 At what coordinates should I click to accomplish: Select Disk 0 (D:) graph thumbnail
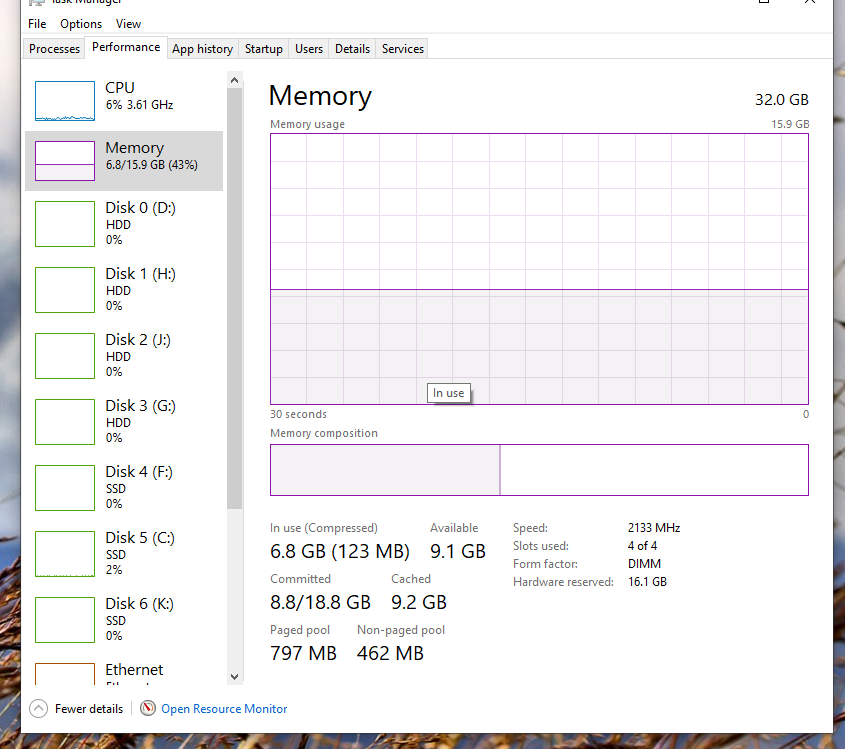pyautogui.click(x=65, y=224)
